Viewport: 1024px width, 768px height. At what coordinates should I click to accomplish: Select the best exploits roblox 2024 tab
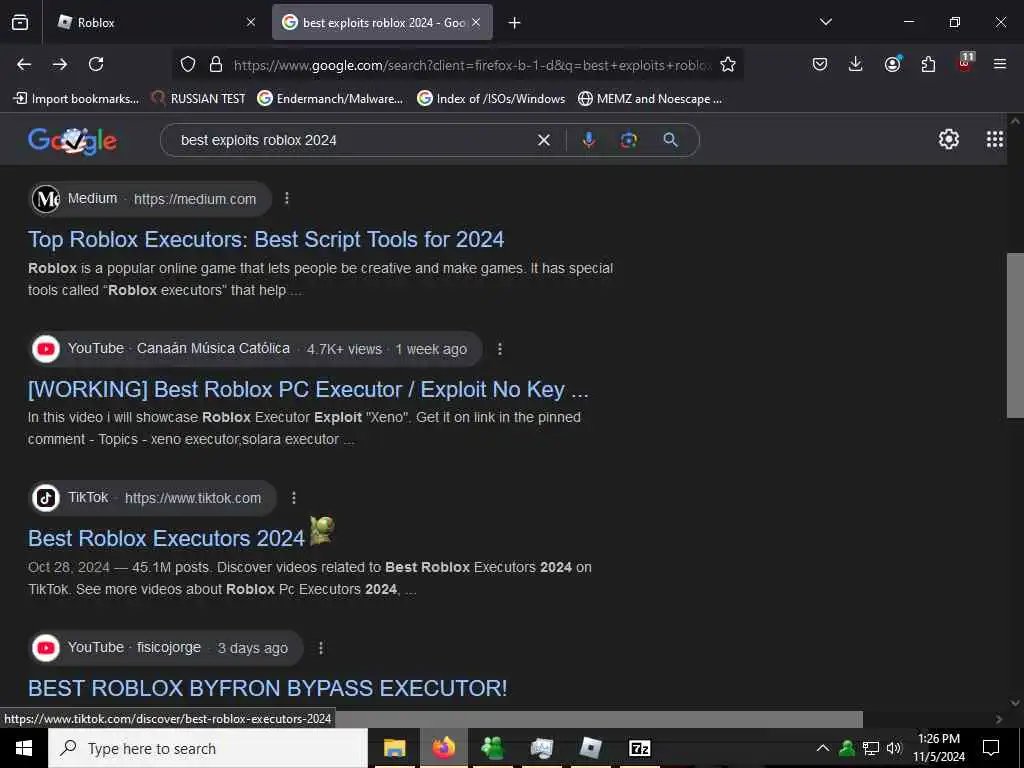coord(382,22)
